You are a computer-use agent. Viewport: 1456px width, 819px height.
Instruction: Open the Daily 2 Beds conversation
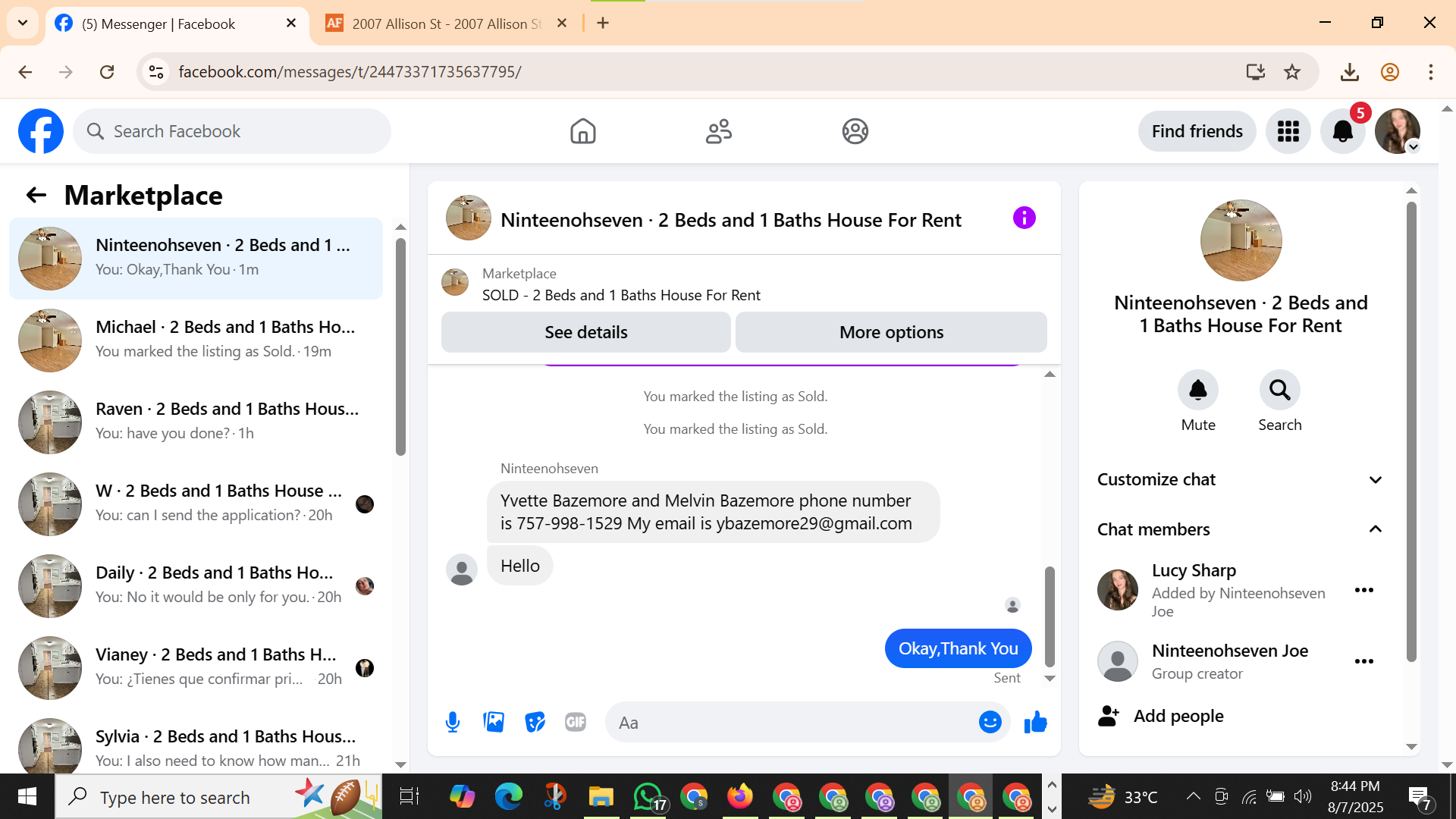(x=196, y=586)
